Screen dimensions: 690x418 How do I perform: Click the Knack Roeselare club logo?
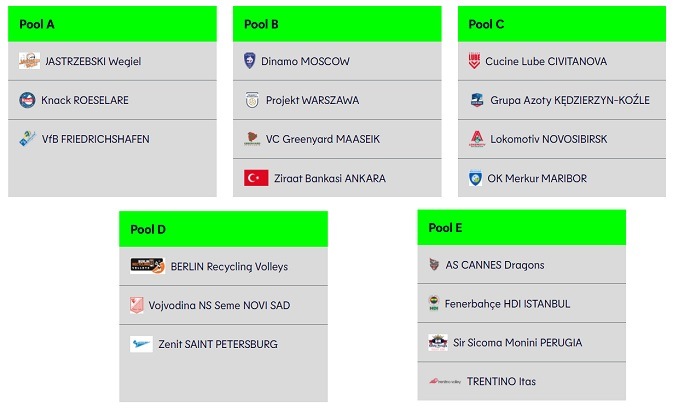pos(28,100)
